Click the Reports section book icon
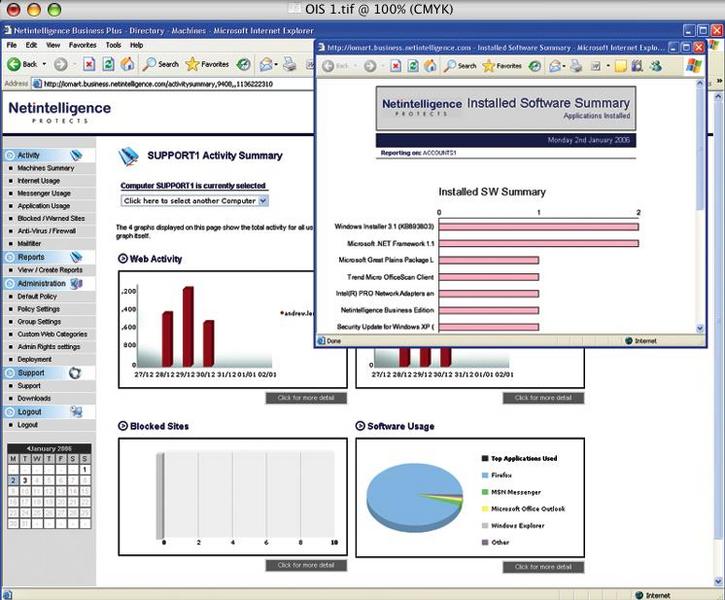 tap(76, 257)
